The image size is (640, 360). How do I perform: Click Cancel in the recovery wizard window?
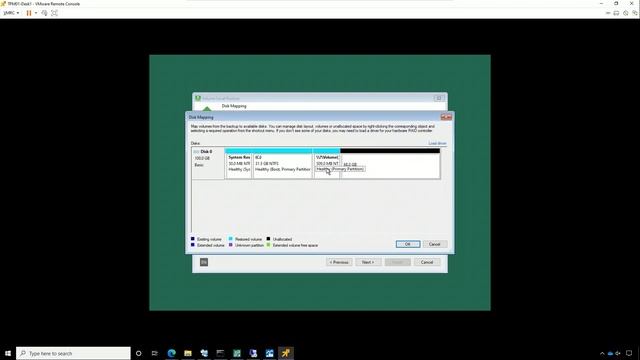coord(427,262)
